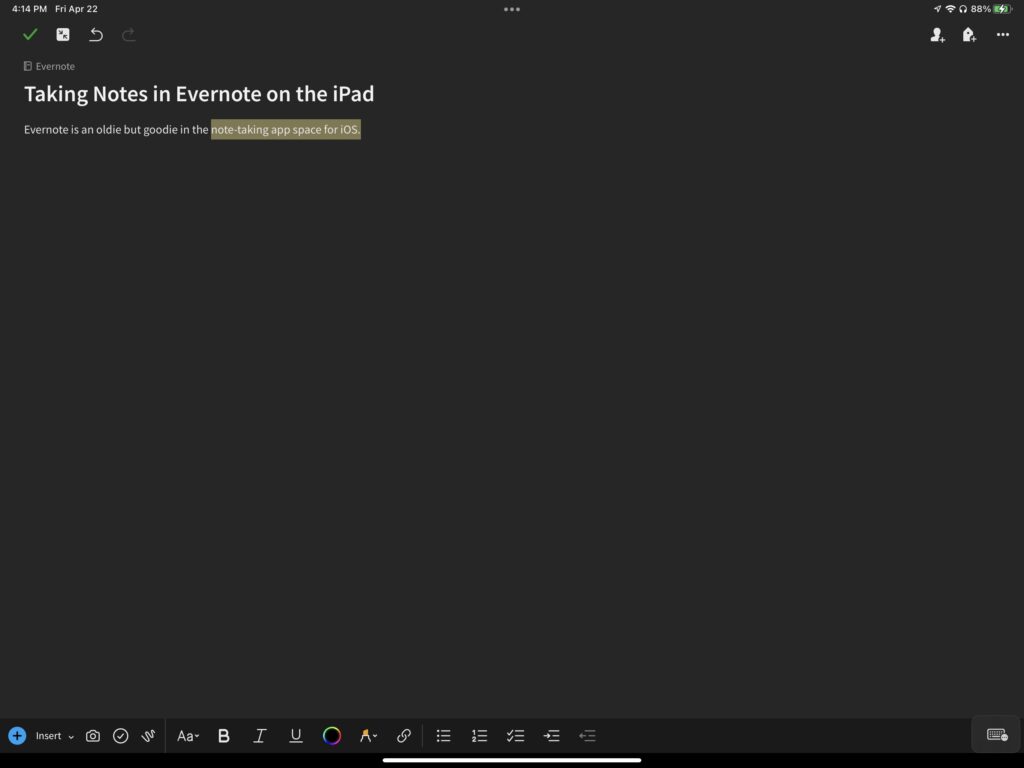Create a bulleted list
1024x768 pixels.
pyautogui.click(x=443, y=736)
